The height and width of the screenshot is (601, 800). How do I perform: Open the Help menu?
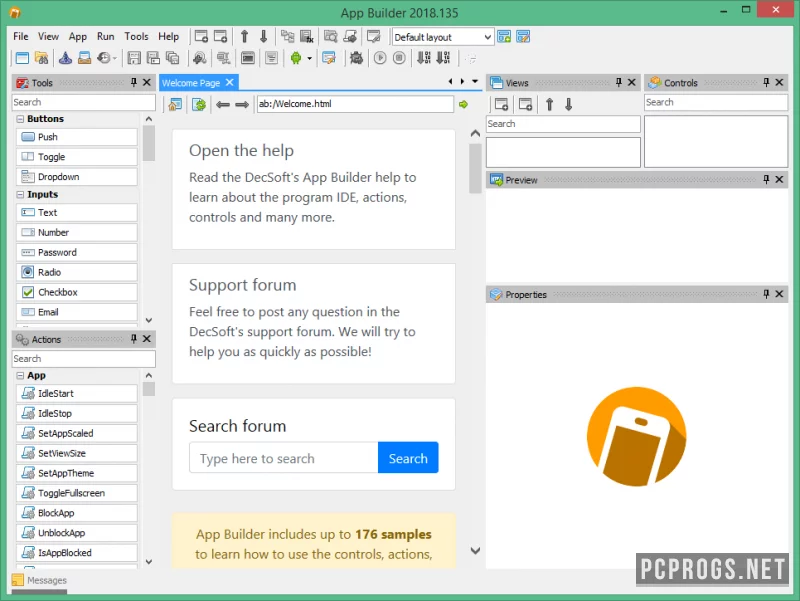point(168,36)
